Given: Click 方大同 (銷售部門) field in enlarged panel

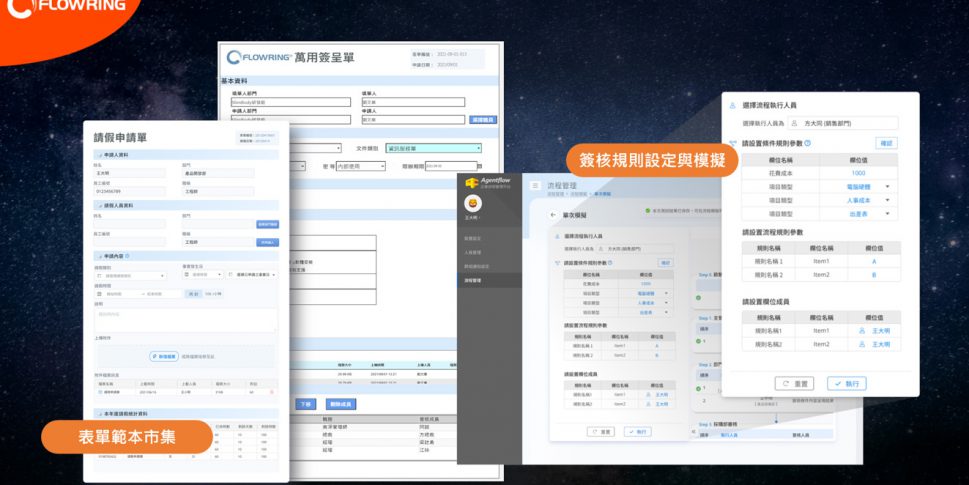Looking at the screenshot, I should (x=843, y=124).
